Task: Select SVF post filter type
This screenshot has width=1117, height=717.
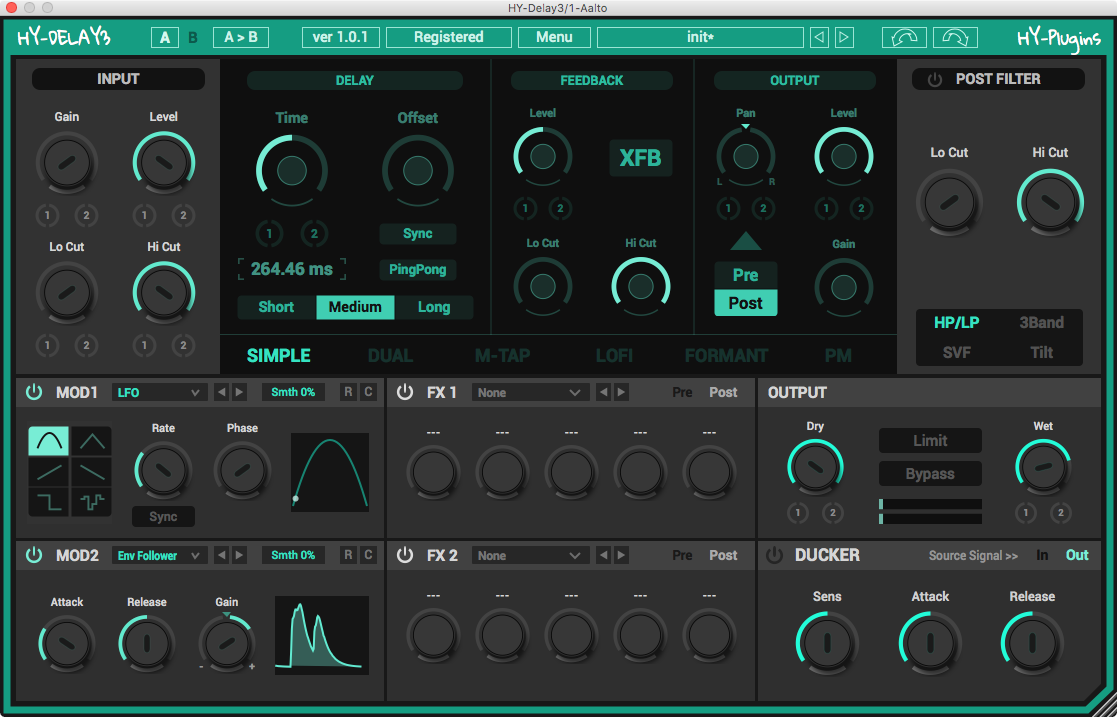Action: 957,352
